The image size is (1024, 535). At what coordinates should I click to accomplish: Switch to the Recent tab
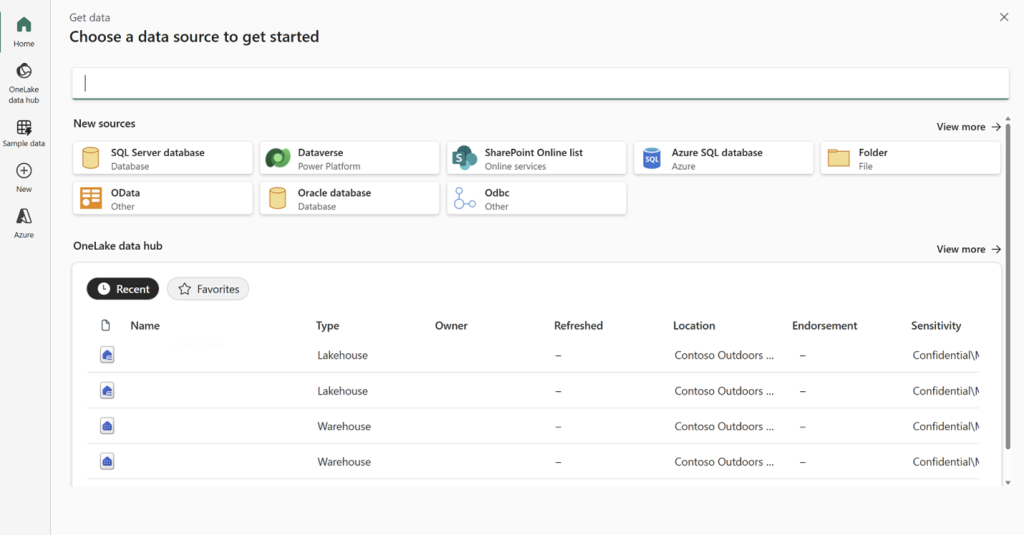pyautogui.click(x=123, y=289)
